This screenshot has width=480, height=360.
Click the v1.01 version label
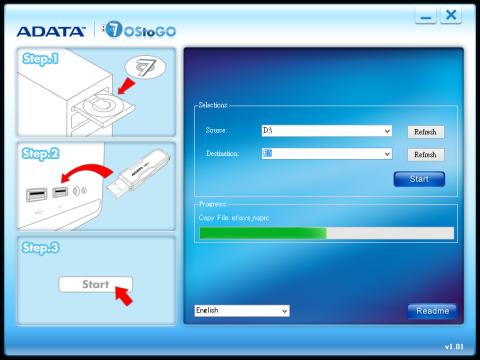click(454, 347)
